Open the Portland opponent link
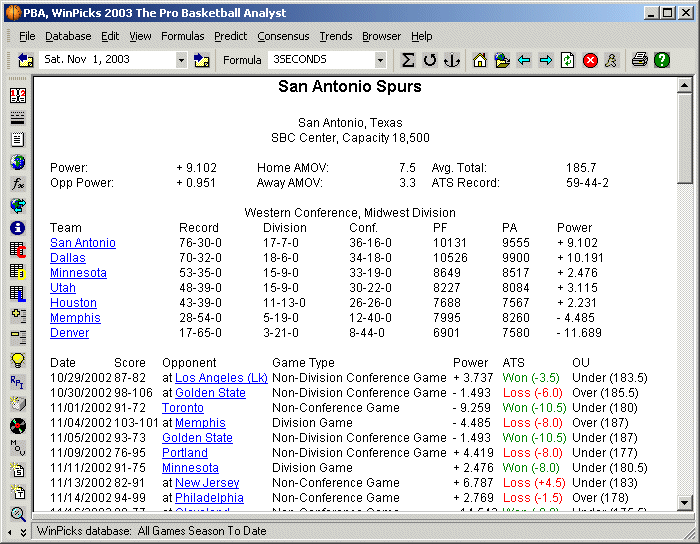This screenshot has width=700, height=544. click(x=184, y=453)
